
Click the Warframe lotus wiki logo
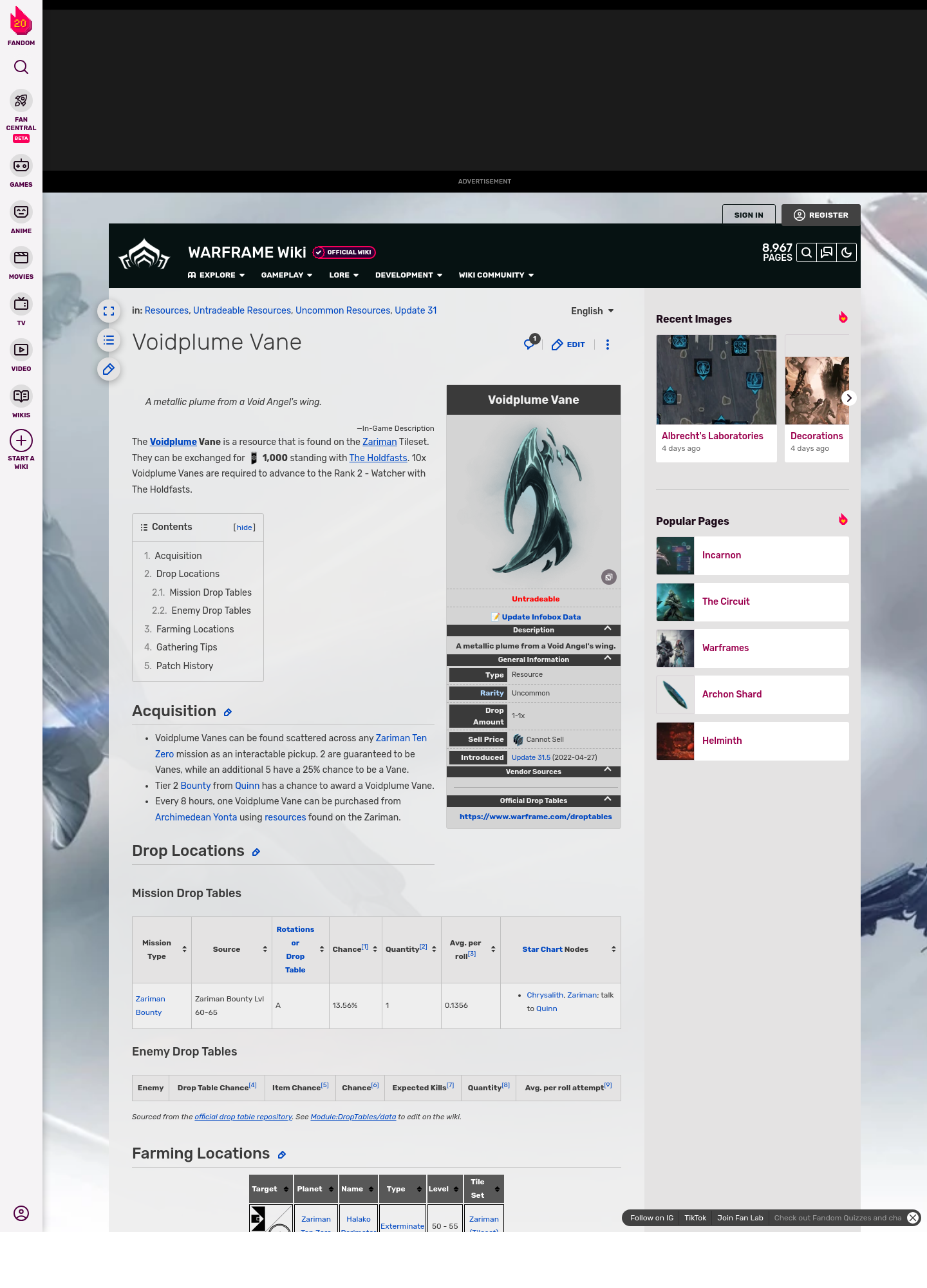[144, 255]
